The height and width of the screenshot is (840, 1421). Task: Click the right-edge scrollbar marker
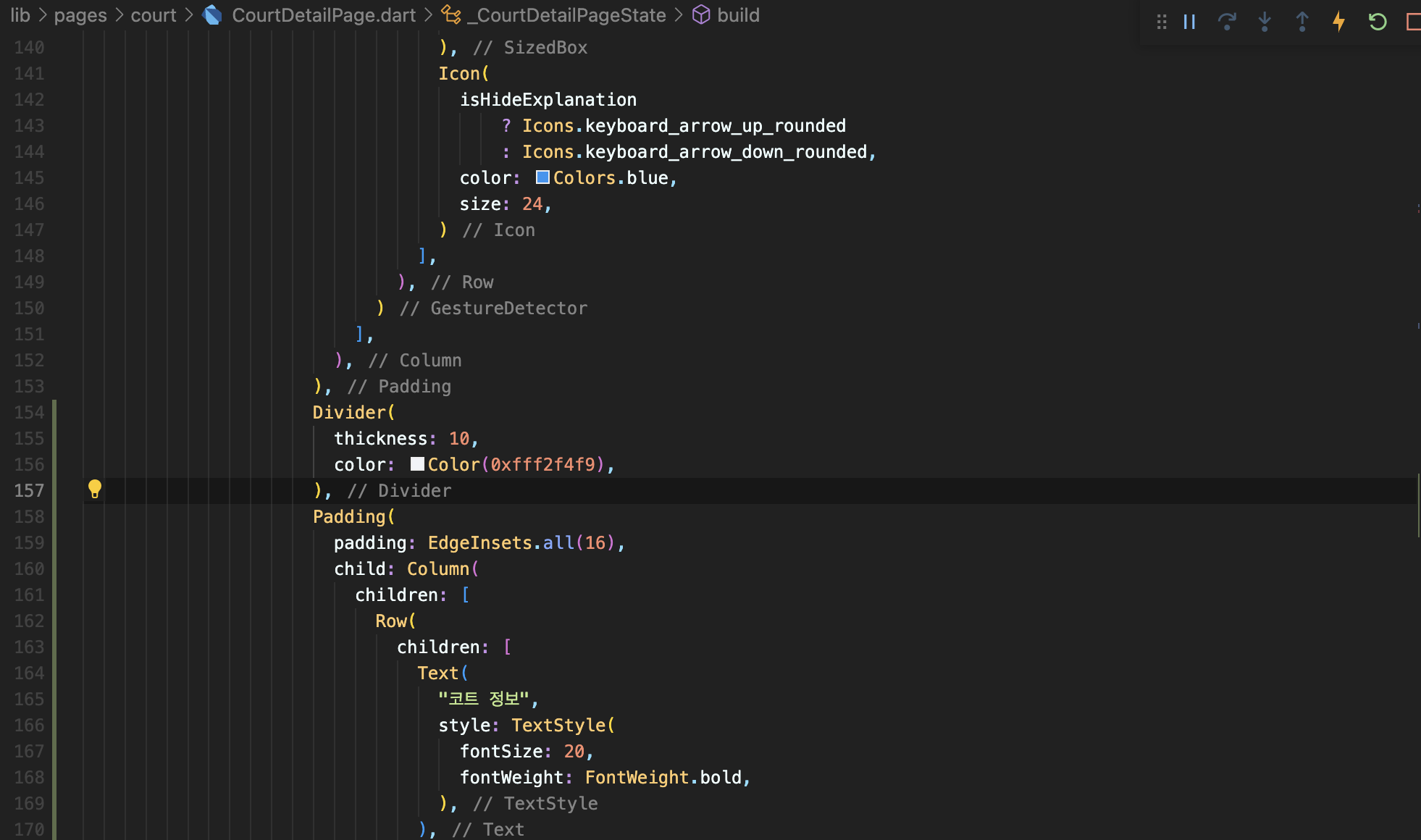[x=1418, y=505]
